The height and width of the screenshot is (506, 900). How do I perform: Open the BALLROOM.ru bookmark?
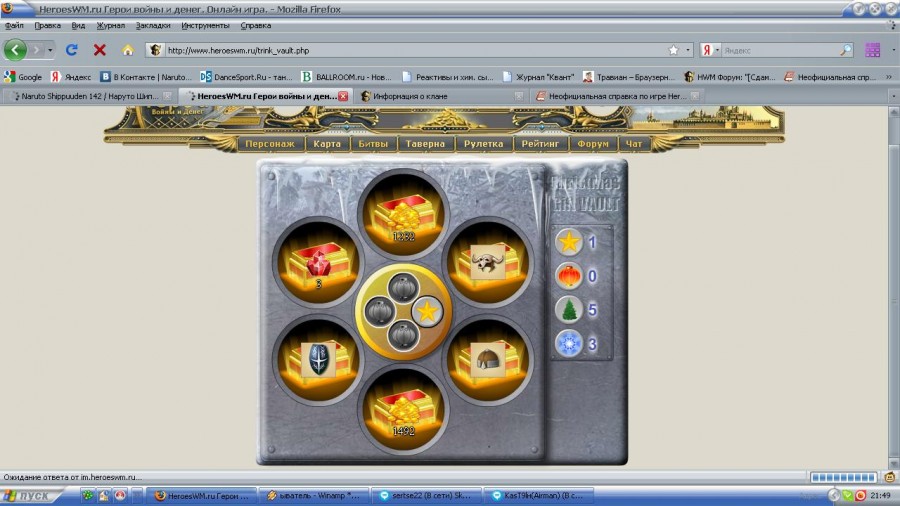pyautogui.click(x=346, y=76)
